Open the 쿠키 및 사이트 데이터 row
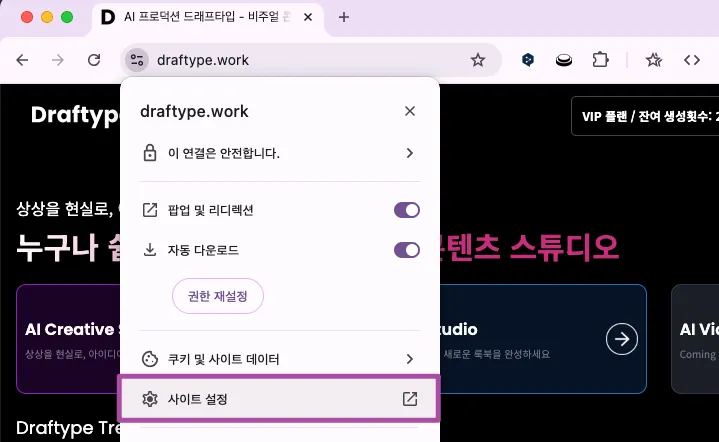Image resolution: width=719 pixels, height=442 pixels. coord(279,359)
